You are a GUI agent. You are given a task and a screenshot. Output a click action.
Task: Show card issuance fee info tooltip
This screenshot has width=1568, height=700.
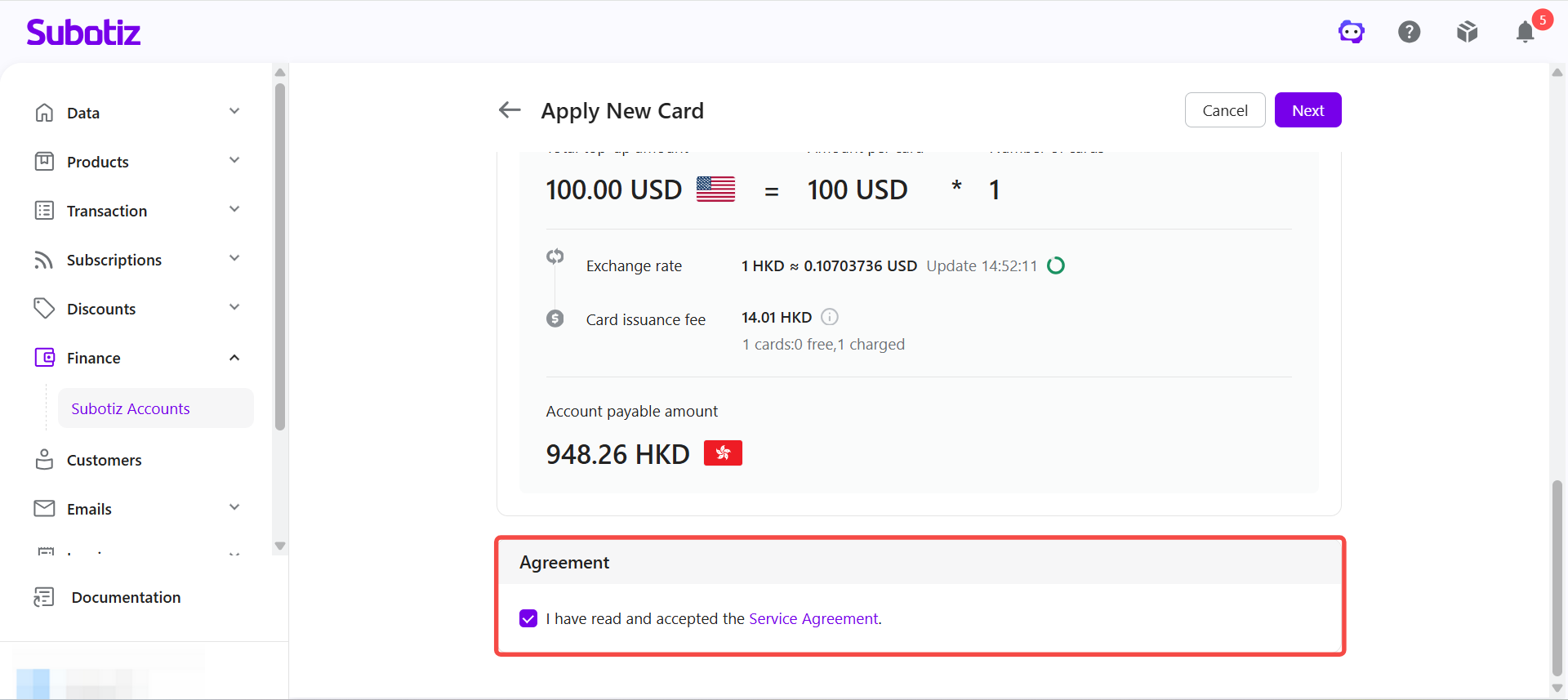[x=830, y=317]
